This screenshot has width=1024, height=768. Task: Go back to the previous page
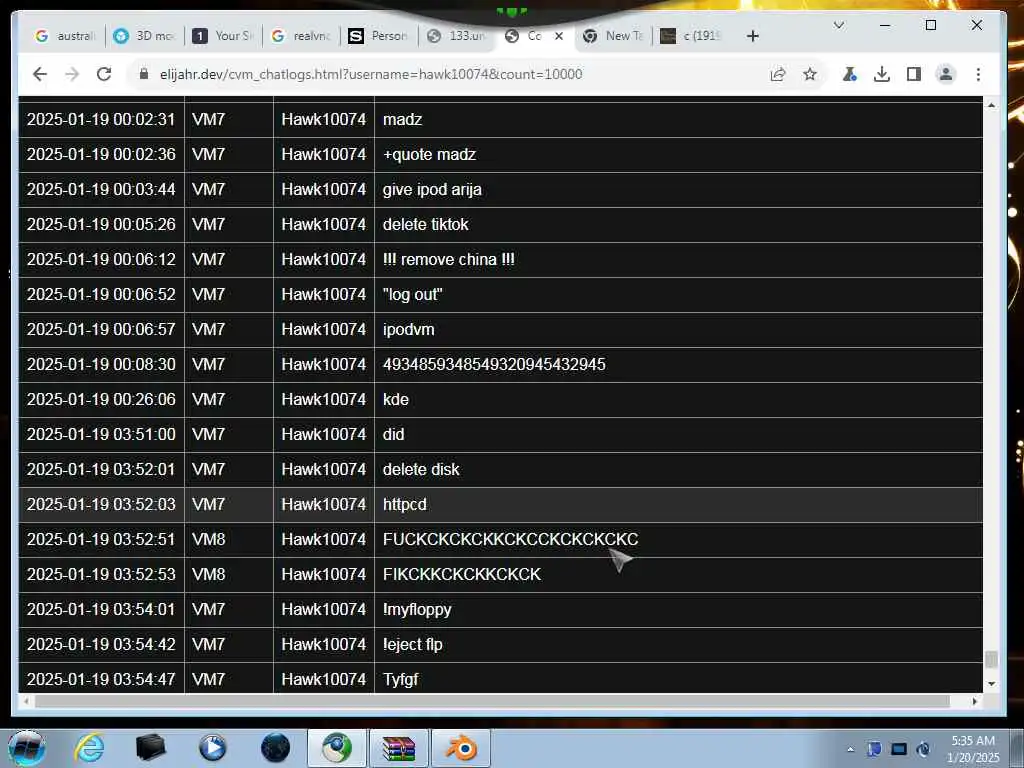40,74
